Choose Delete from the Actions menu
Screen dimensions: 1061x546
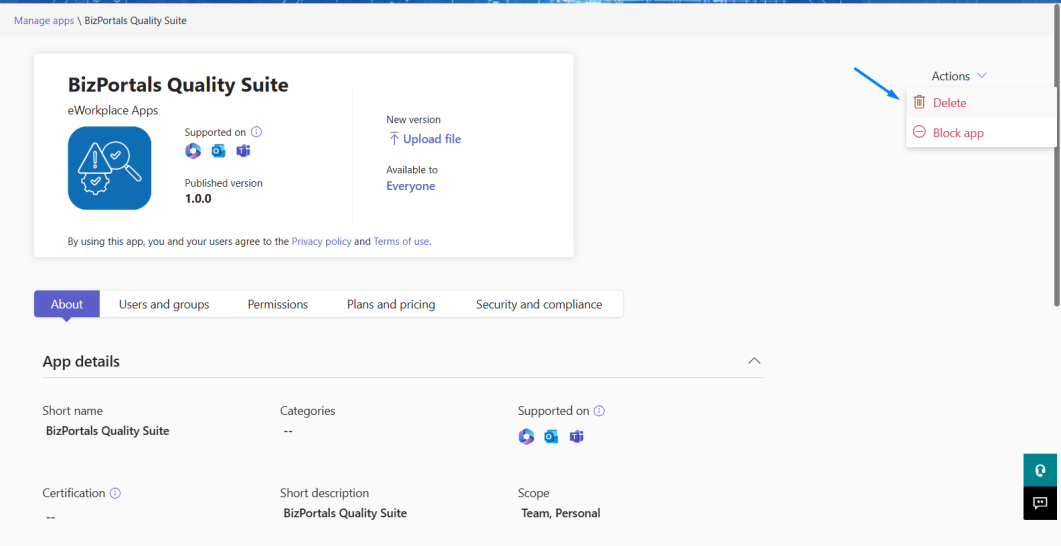pos(981,103)
